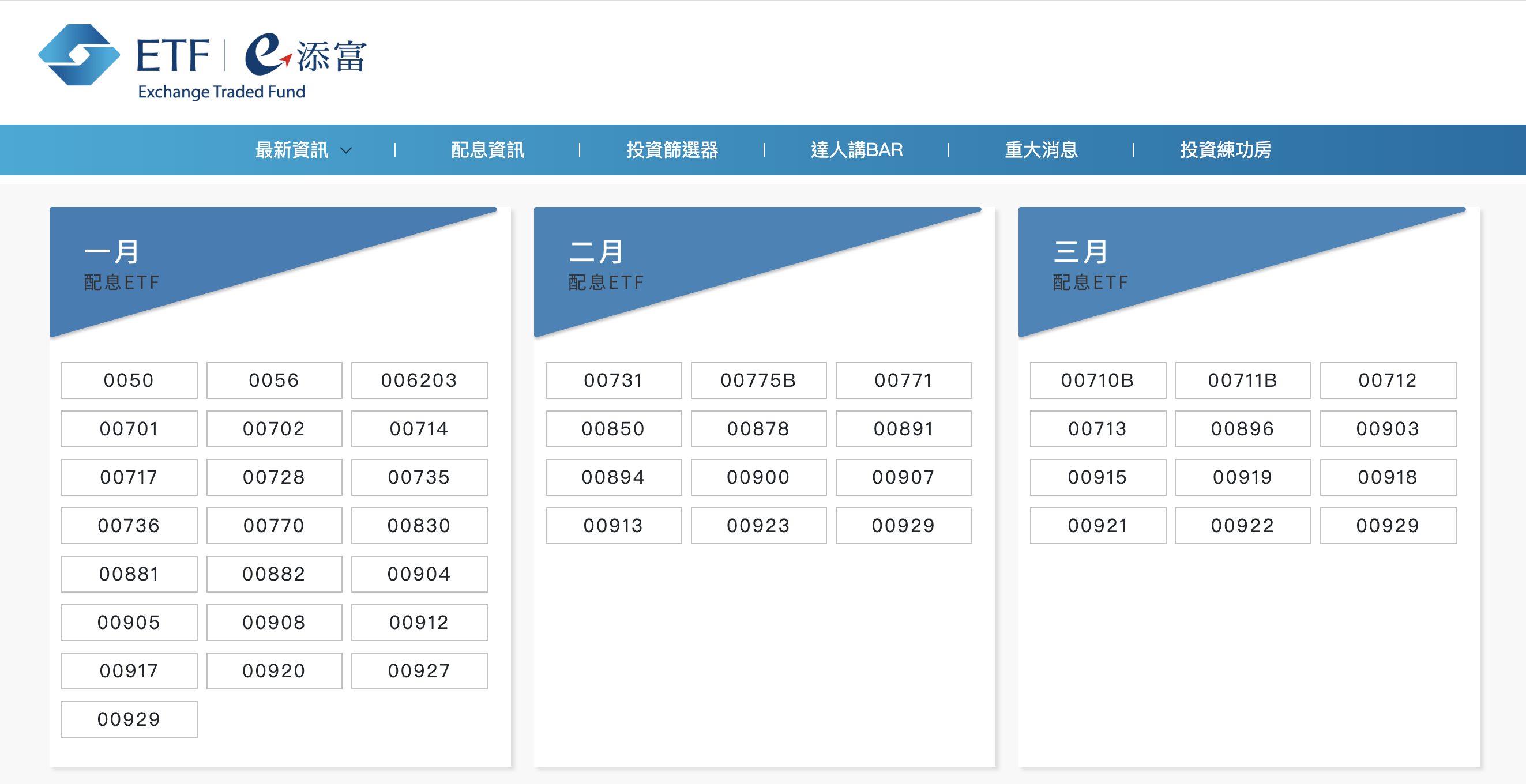
Task: Click the ETF exchange logo icon
Action: 79,55
